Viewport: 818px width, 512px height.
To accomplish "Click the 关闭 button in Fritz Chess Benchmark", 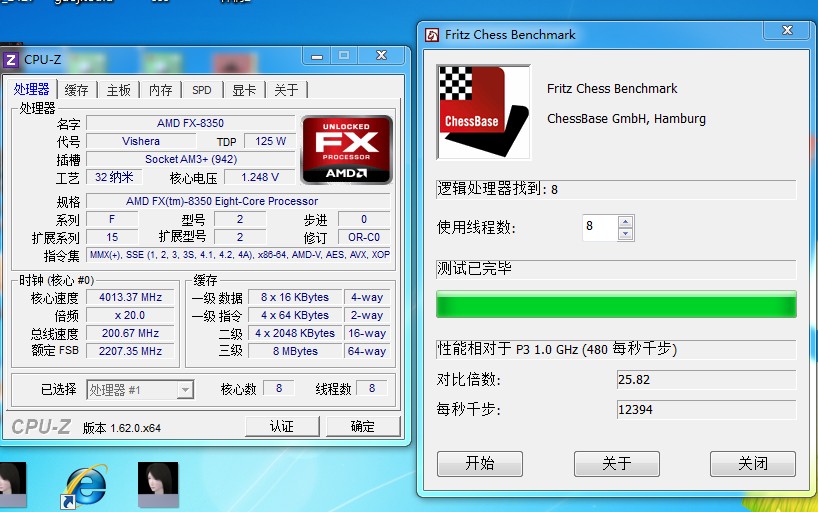I will [753, 463].
